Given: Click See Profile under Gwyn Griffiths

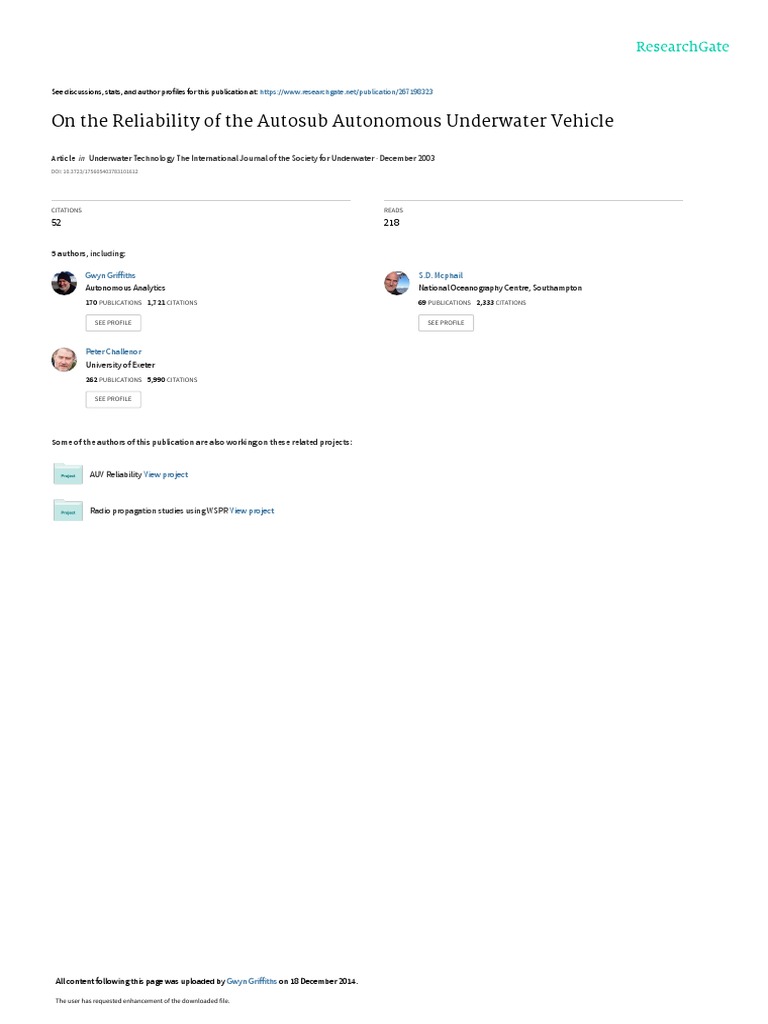Looking at the screenshot, I should (x=113, y=323).
